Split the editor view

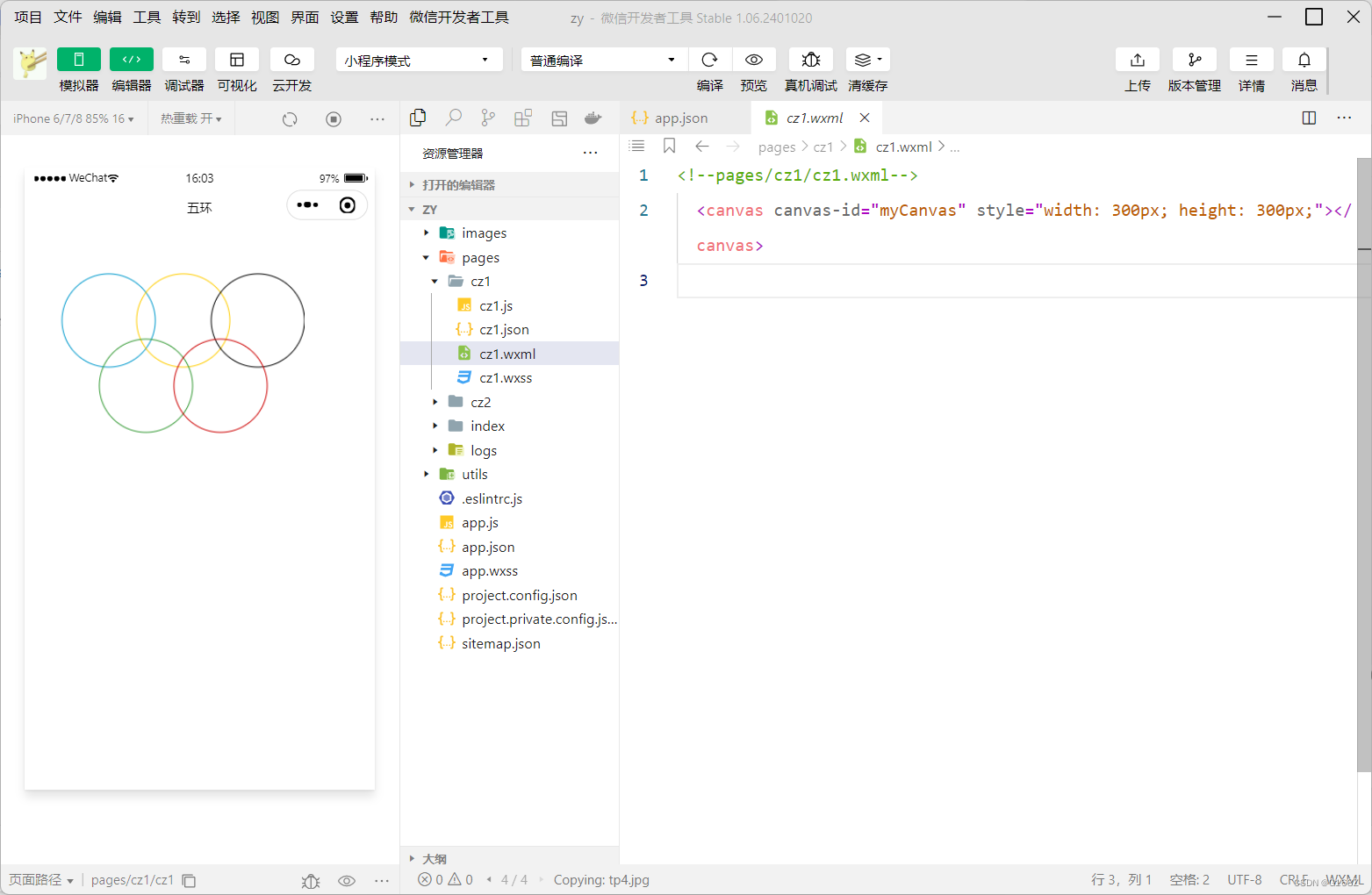pos(1309,118)
